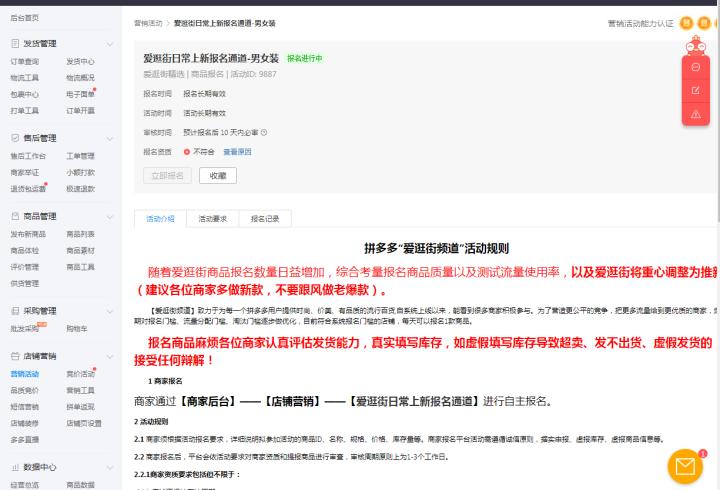Viewport: 720px width, 490px height.
Task: Collapse the 发货管理 section chevron
Action: [110, 44]
